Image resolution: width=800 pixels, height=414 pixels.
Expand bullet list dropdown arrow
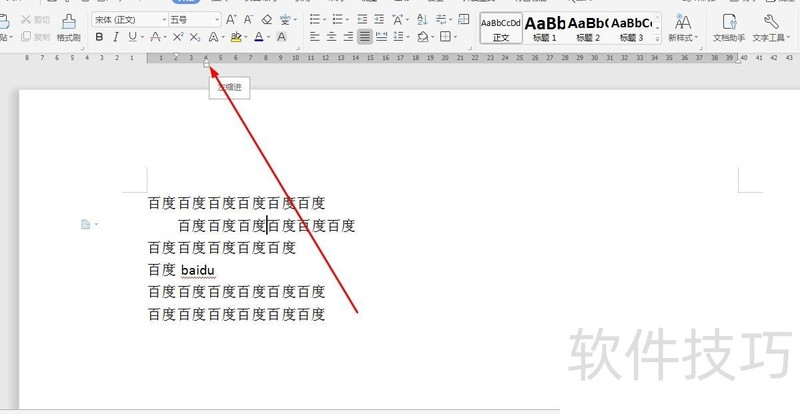[324, 20]
